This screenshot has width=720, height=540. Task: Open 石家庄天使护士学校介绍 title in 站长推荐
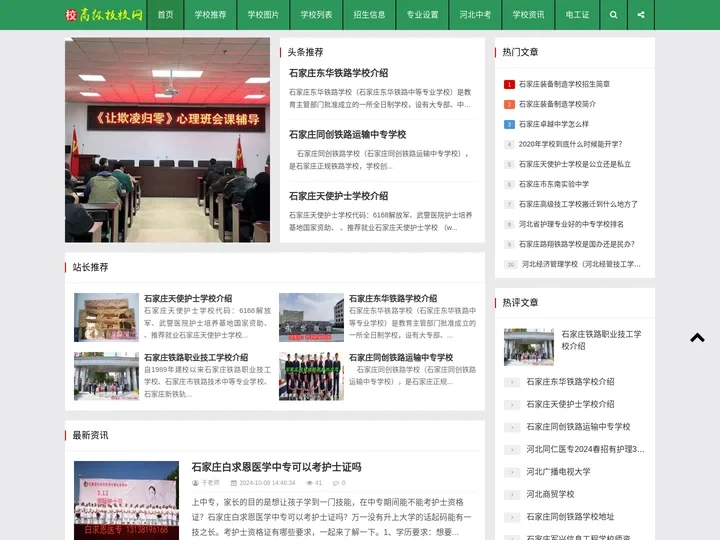[x=188, y=298]
